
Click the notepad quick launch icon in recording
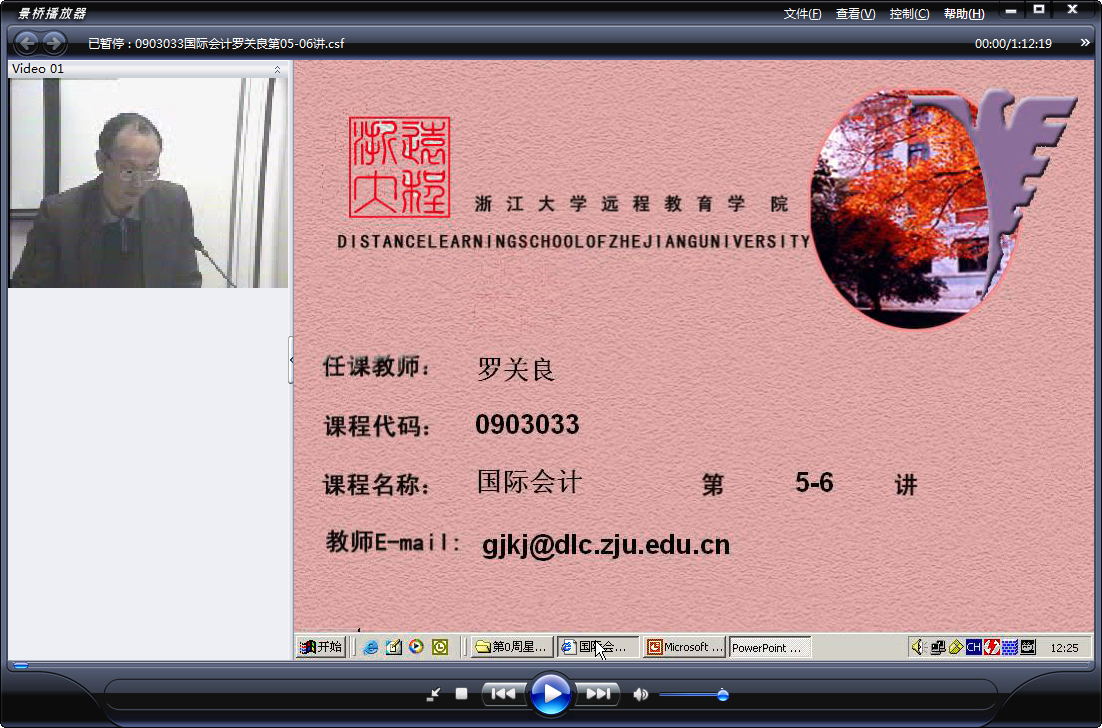click(394, 646)
